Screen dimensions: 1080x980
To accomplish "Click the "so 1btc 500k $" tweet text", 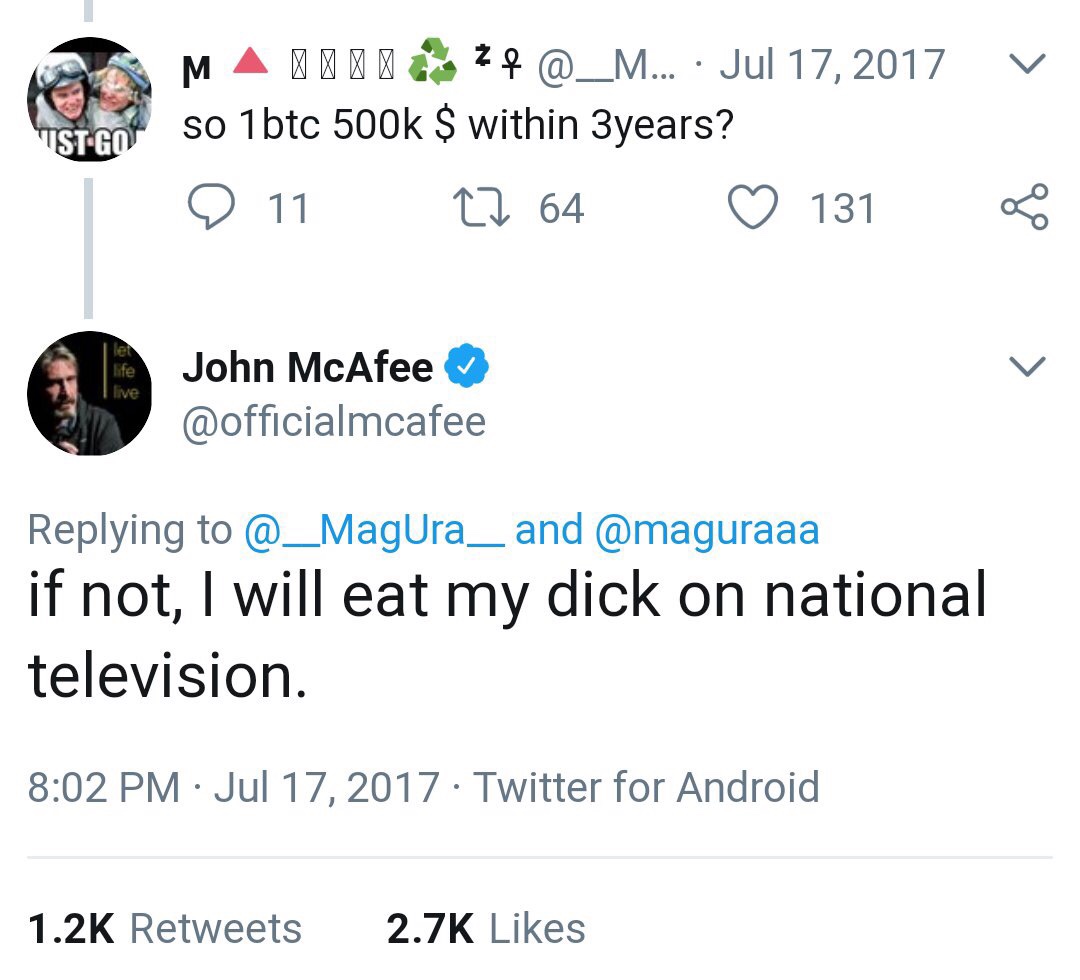I will (457, 125).
